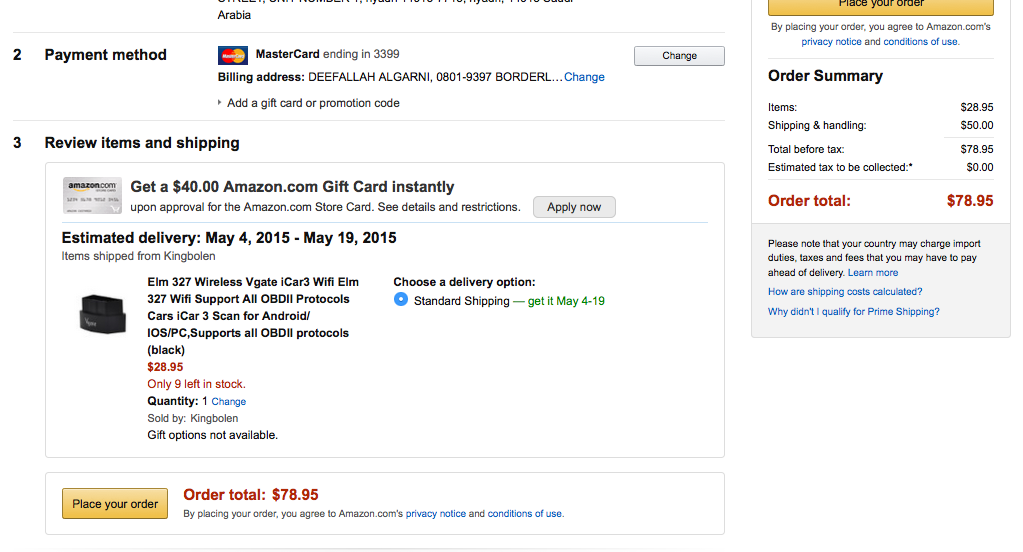Screen dimensions: 1023x552
Task: Open conditions of use in order sidebar
Action: click(x=921, y=42)
